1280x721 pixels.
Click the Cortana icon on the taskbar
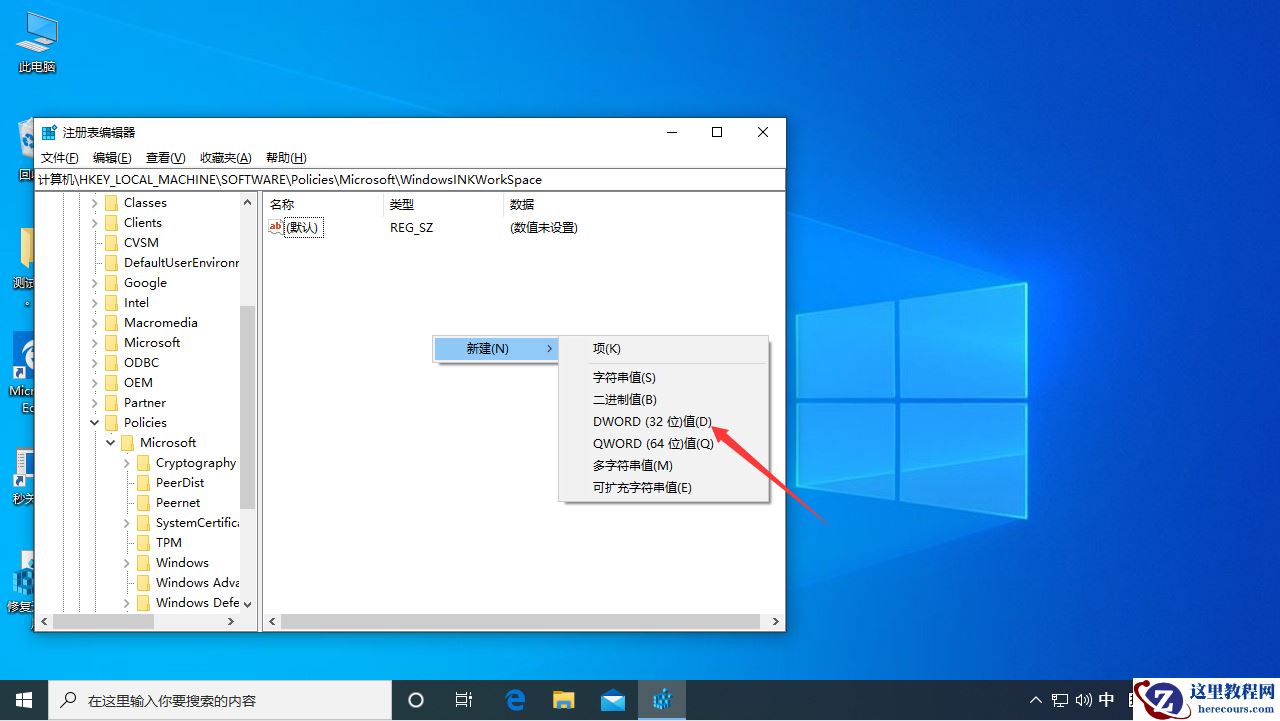coord(415,700)
